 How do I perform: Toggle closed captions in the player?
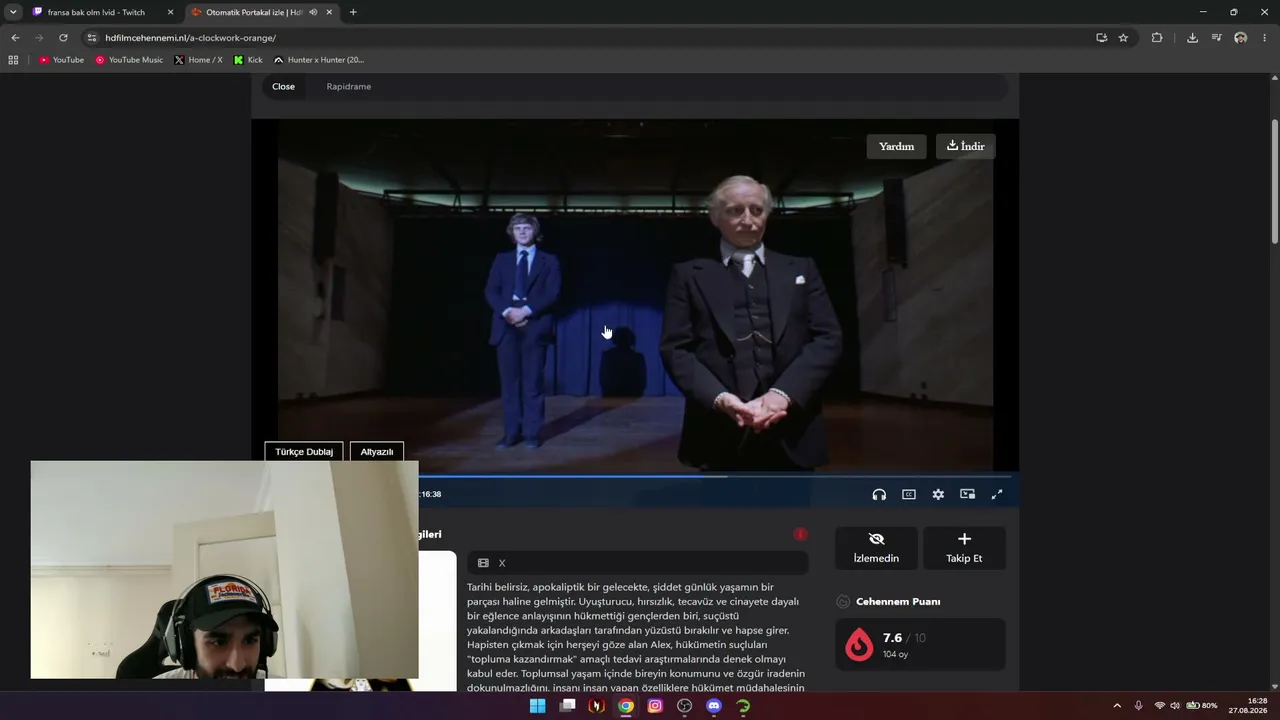909,494
